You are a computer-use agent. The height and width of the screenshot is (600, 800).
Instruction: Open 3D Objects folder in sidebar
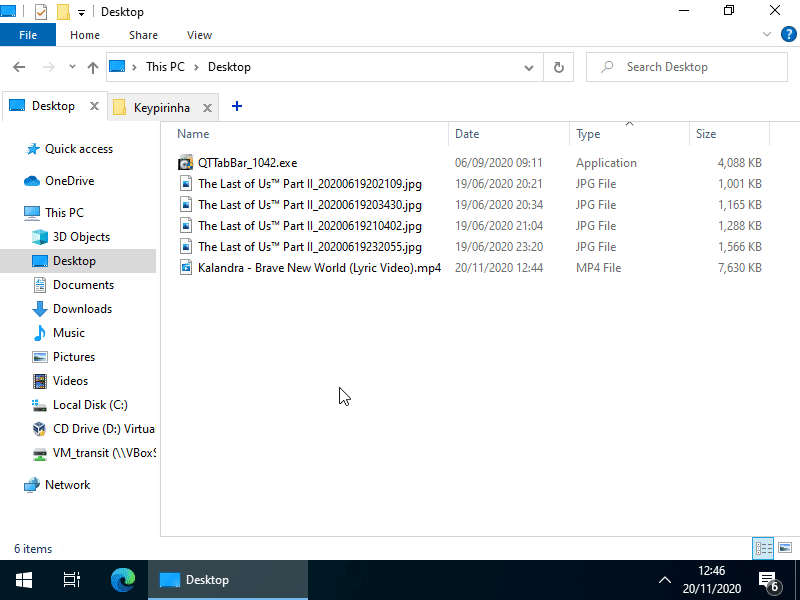tap(71, 237)
